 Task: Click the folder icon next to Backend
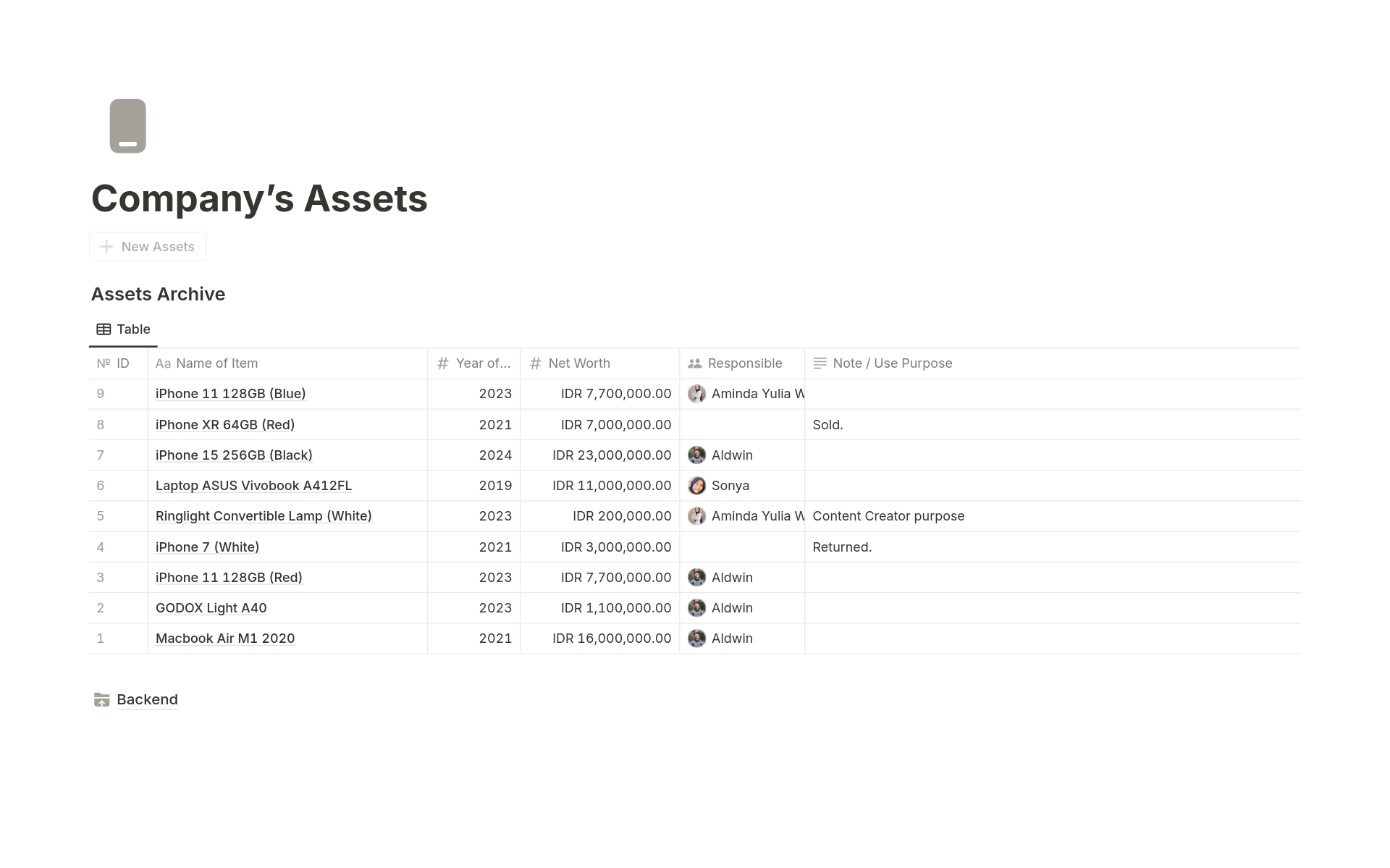tap(102, 699)
